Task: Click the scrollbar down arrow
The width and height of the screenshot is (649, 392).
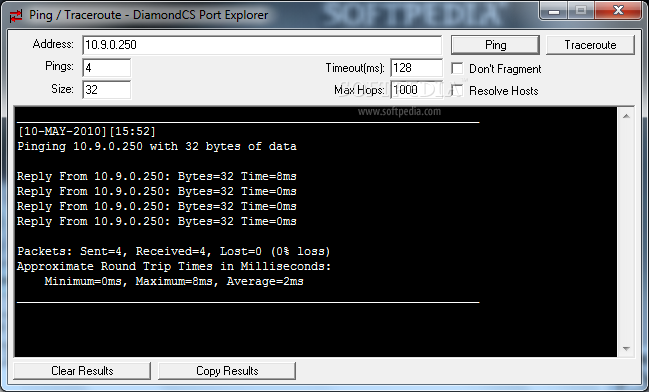Action: tap(626, 349)
